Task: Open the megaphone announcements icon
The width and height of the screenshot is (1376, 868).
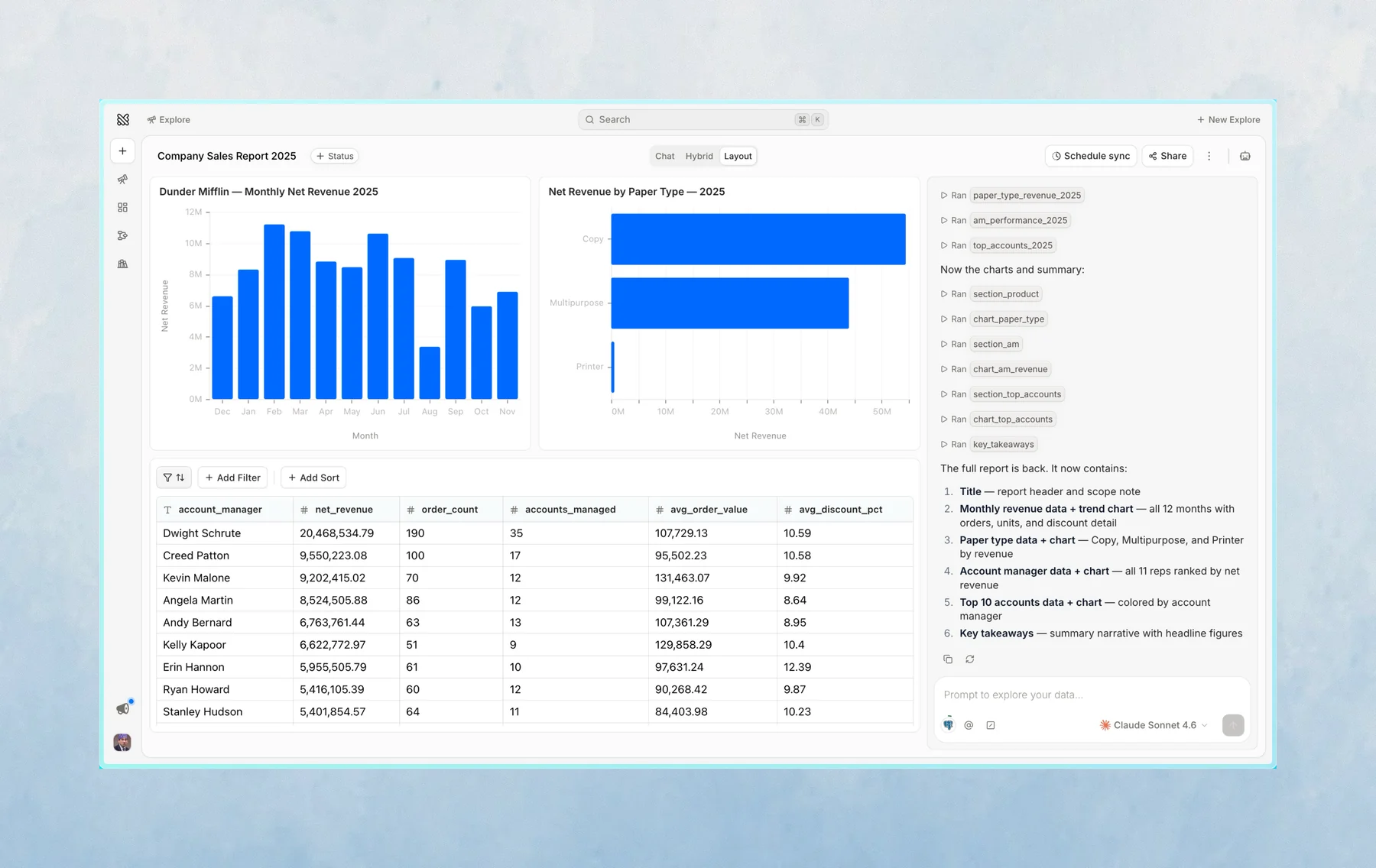Action: (x=122, y=708)
